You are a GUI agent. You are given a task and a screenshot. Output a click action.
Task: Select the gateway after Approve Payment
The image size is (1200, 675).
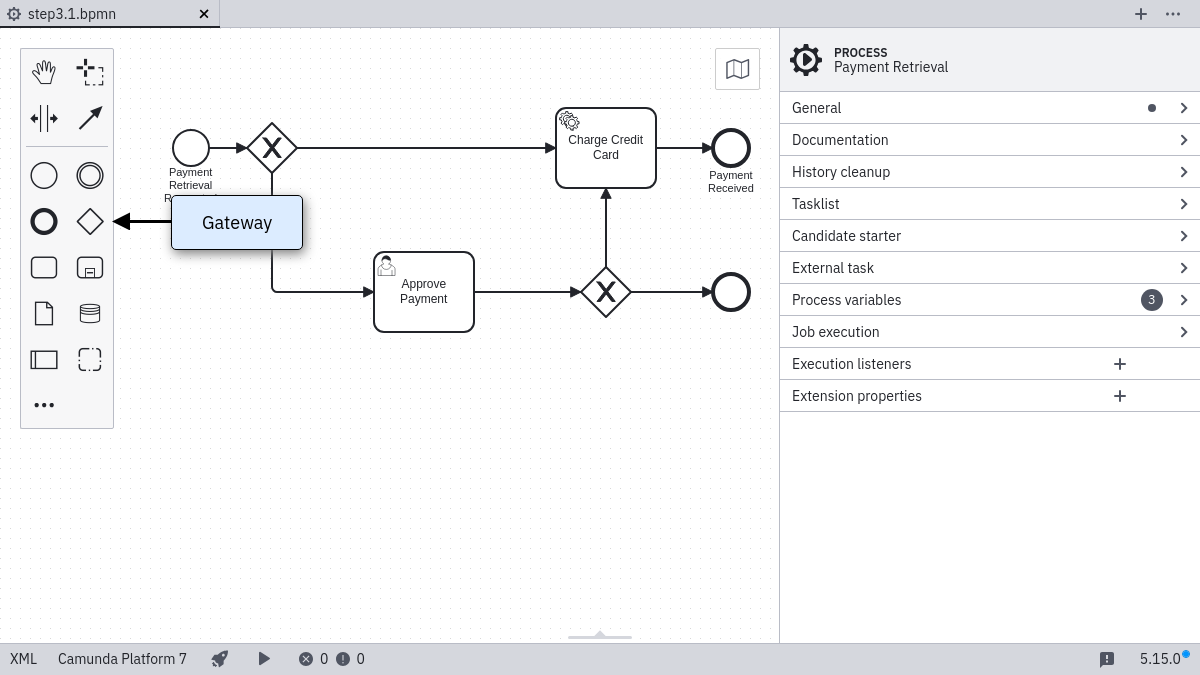click(606, 292)
